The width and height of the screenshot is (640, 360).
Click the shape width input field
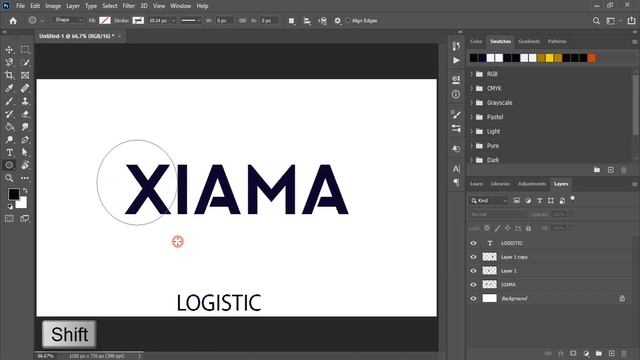point(224,20)
